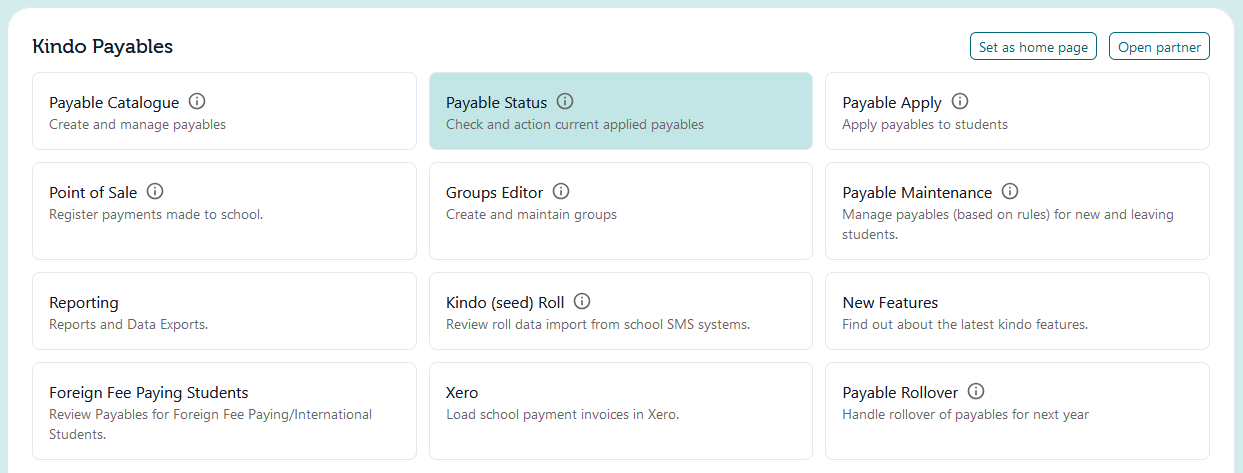Show info for Groups Editor
1243x473 pixels.
tap(561, 191)
